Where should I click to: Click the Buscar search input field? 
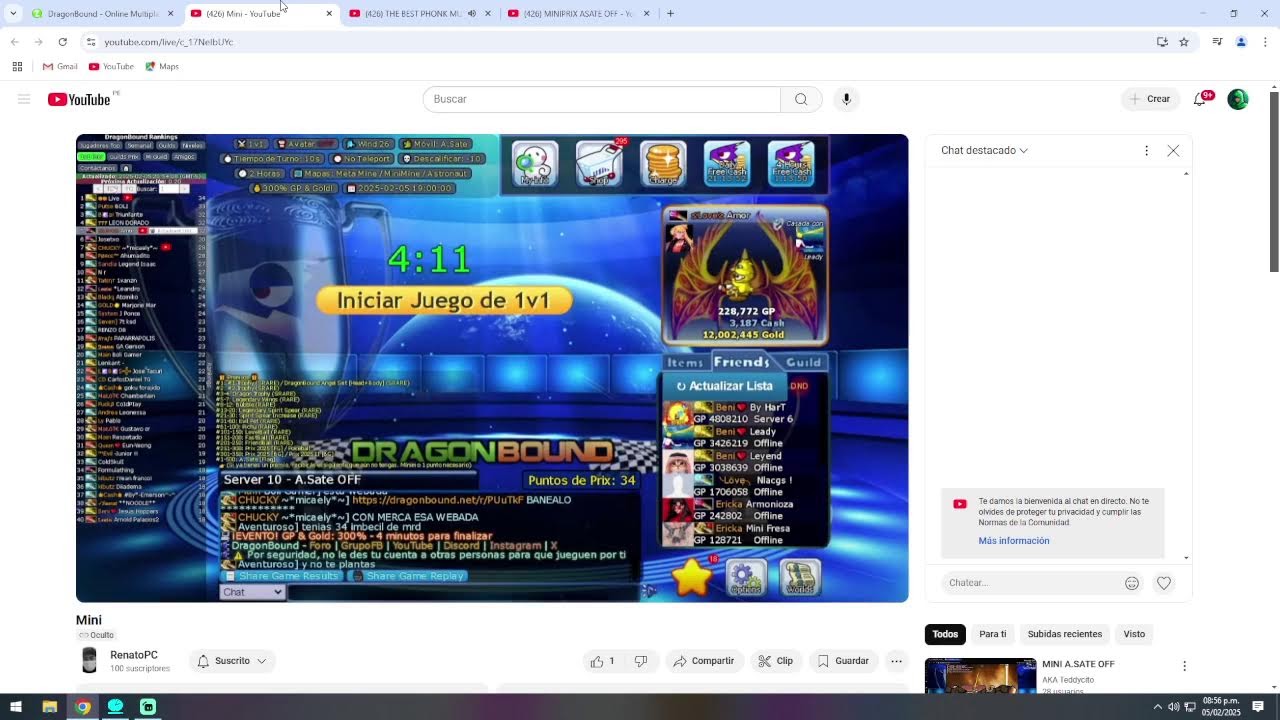(x=601, y=99)
